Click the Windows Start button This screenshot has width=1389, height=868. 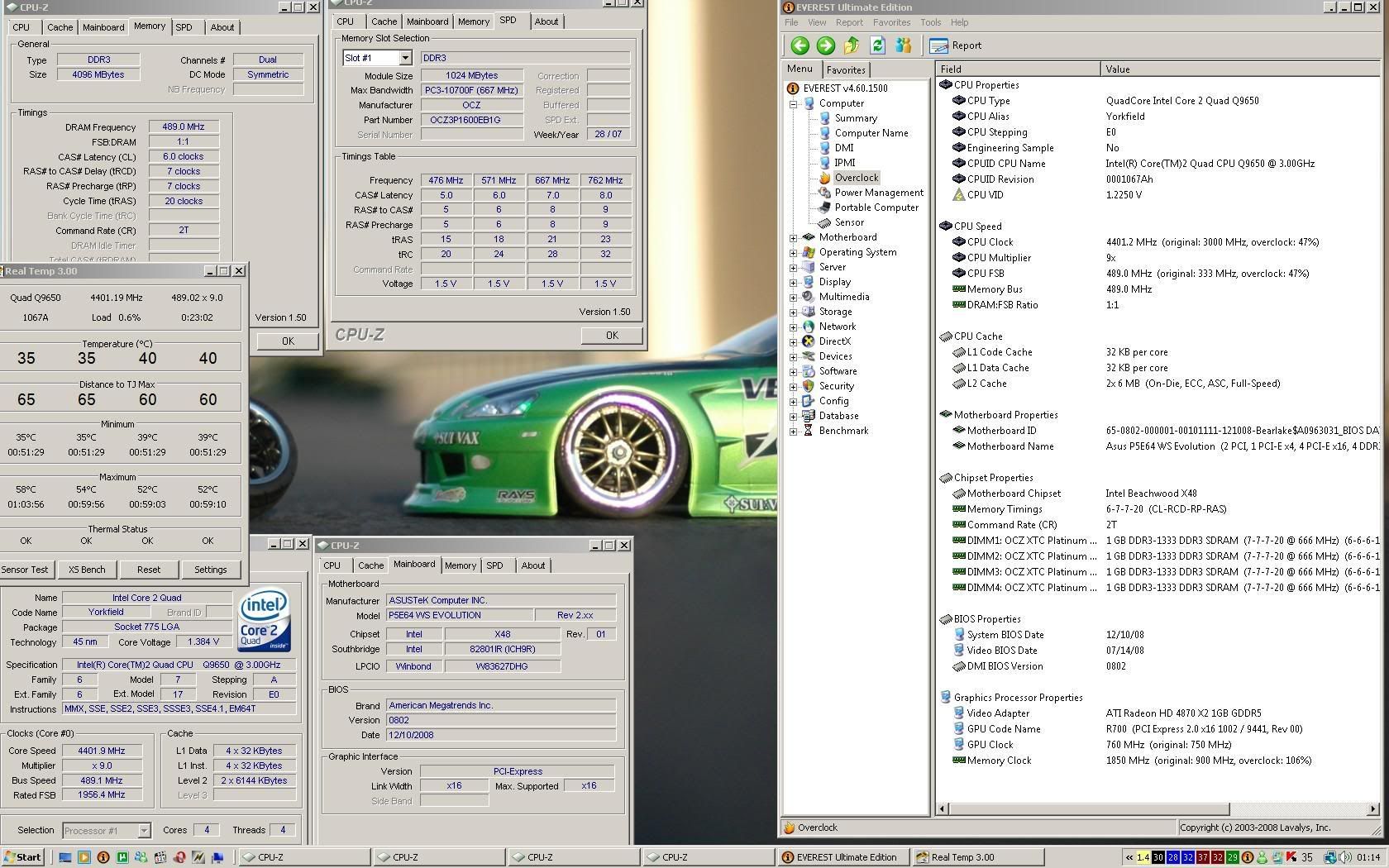22,857
